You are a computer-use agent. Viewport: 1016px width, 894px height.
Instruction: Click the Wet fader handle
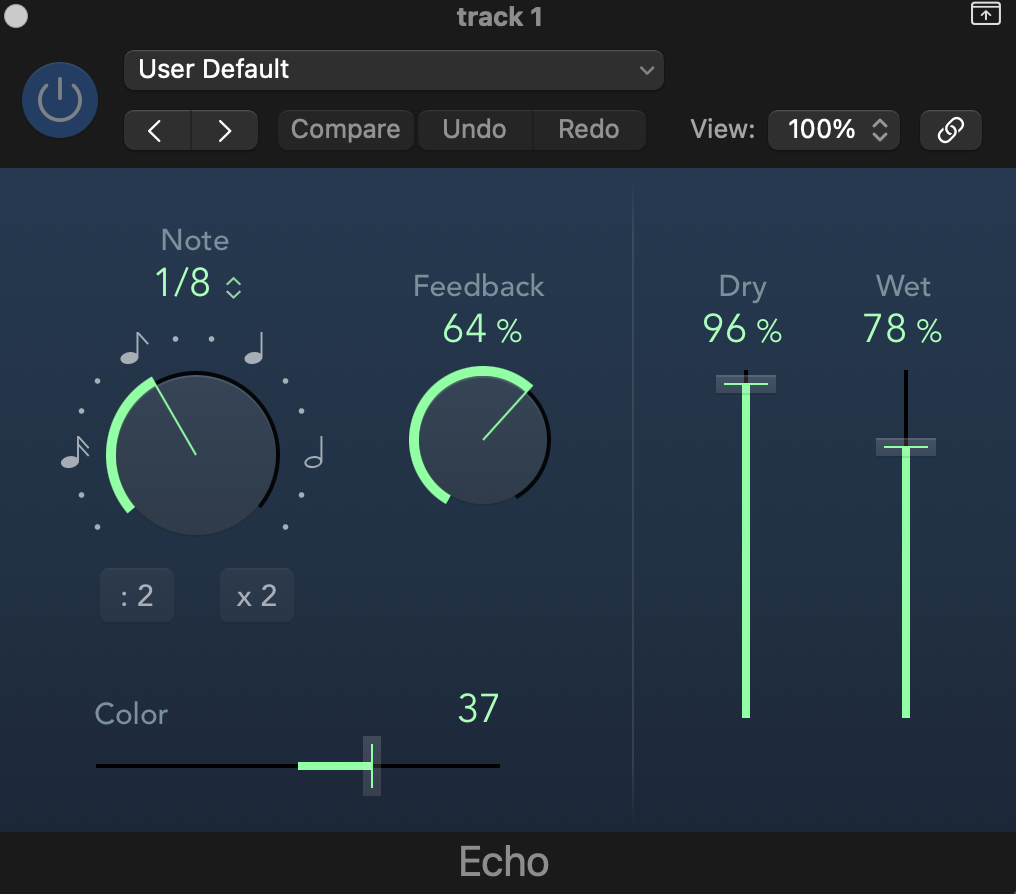click(906, 447)
